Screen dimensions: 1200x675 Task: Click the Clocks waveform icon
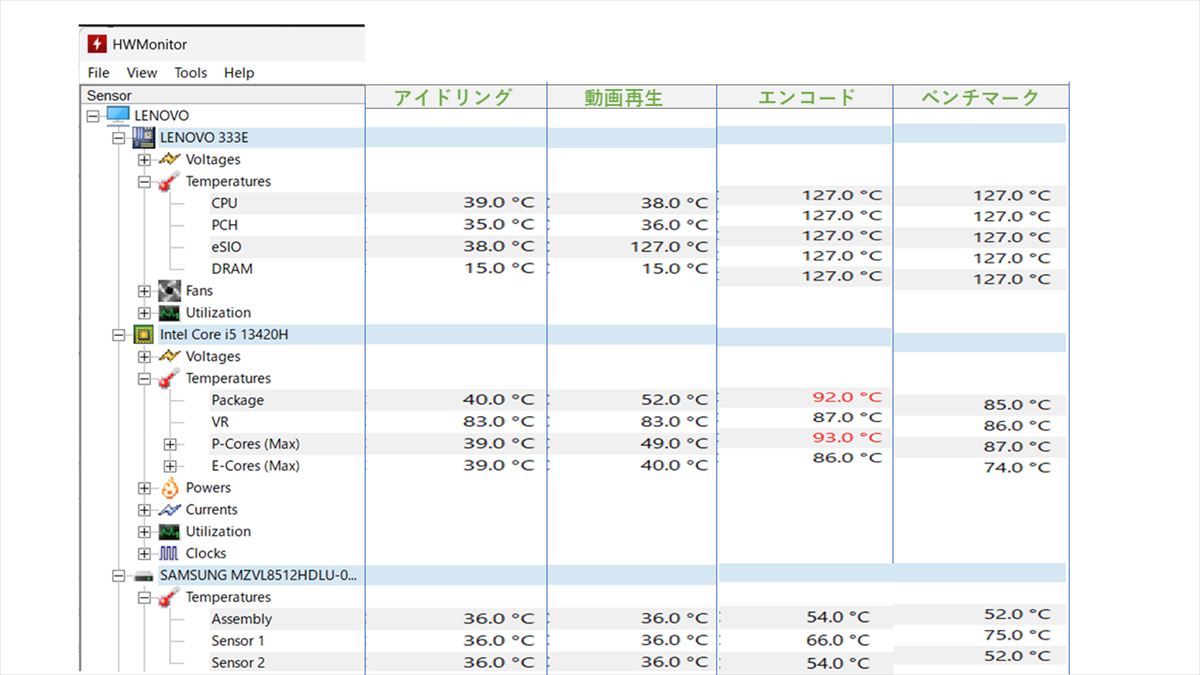[169, 553]
